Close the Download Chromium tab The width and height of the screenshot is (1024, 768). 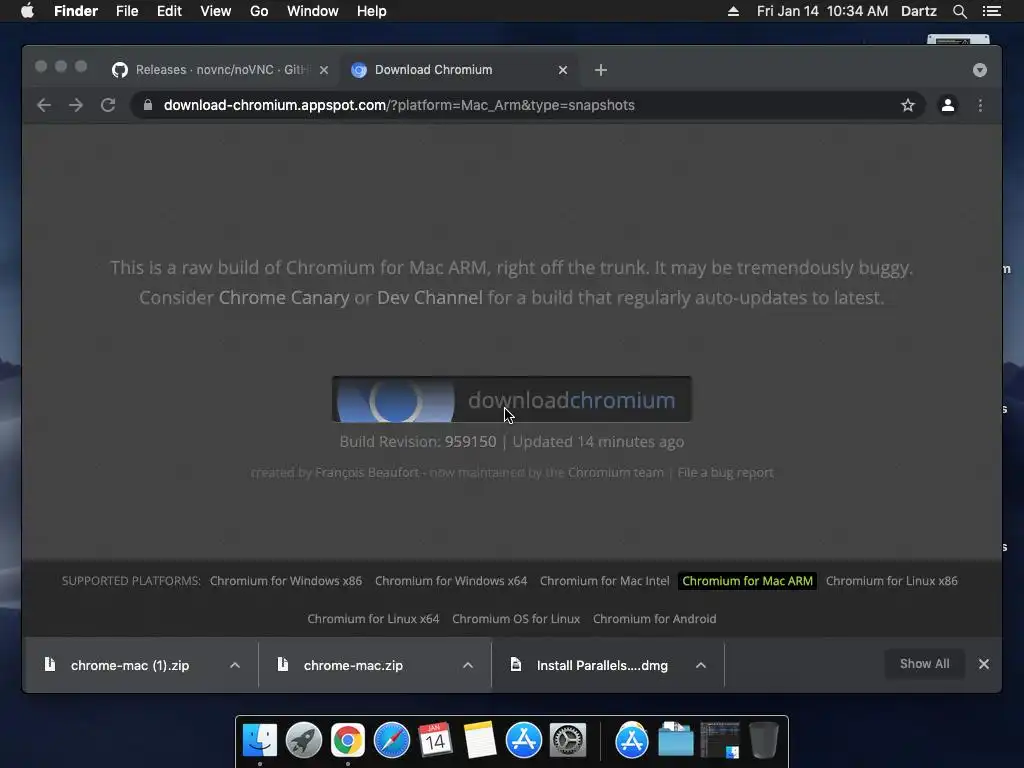(563, 70)
